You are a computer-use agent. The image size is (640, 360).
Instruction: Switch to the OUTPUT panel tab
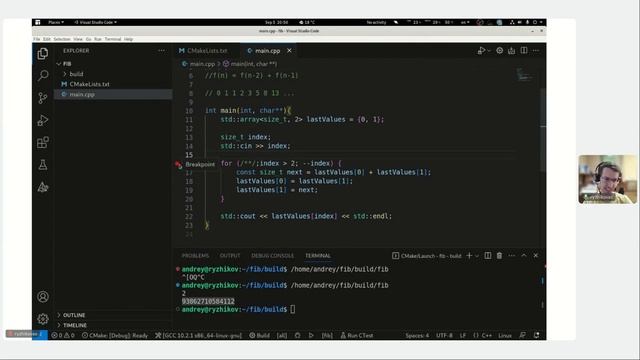230,256
